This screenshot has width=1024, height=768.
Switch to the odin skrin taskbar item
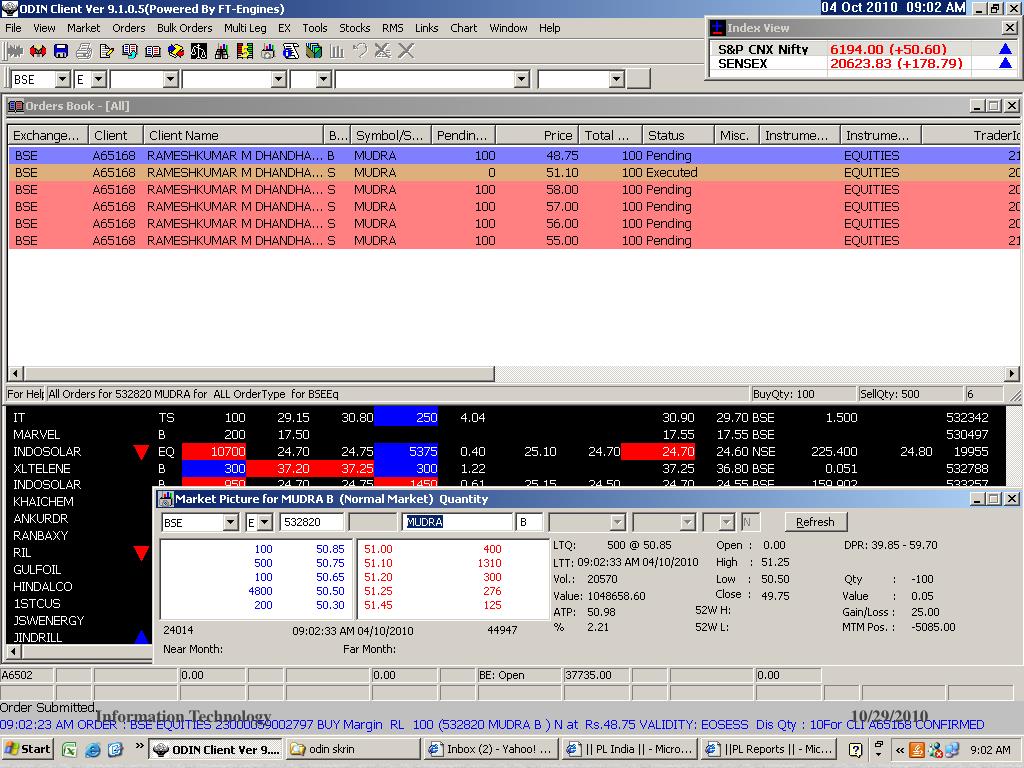[x=353, y=749]
